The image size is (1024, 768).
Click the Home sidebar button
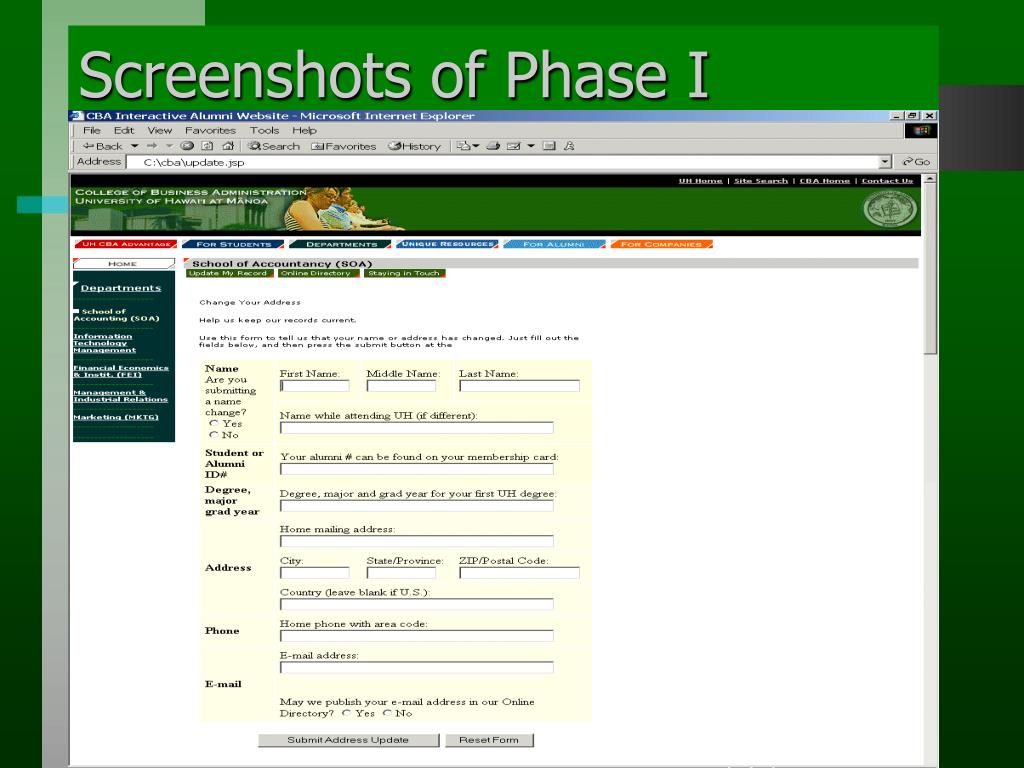coord(123,264)
